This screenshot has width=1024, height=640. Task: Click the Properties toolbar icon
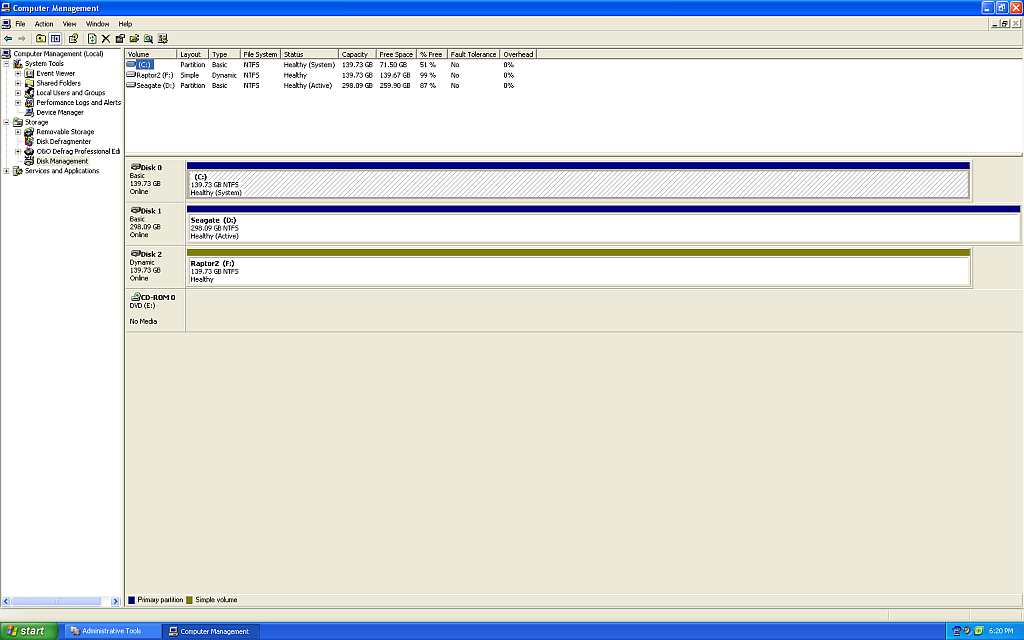click(x=120, y=39)
